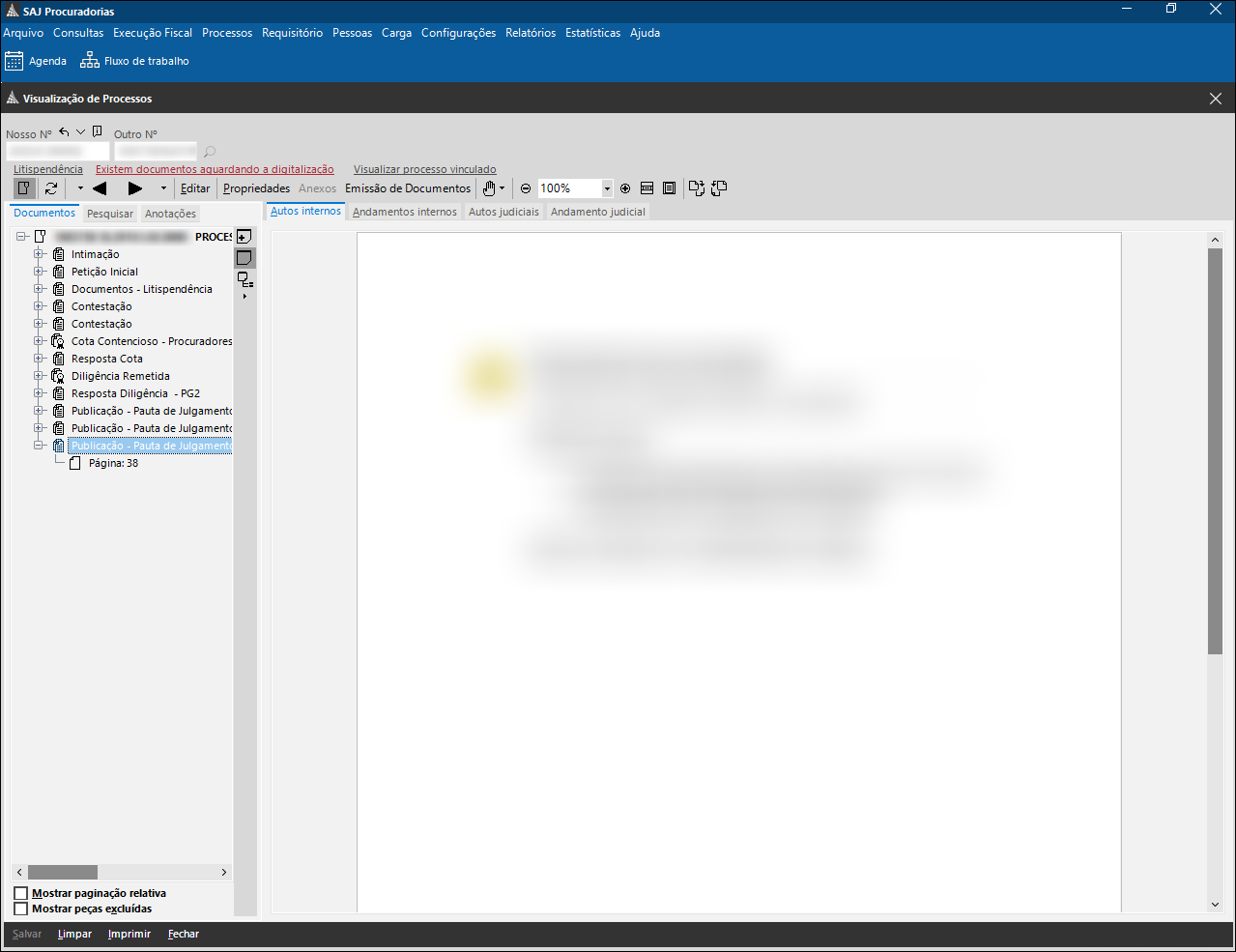
Task: Select the hand pan tool
Action: pos(490,188)
